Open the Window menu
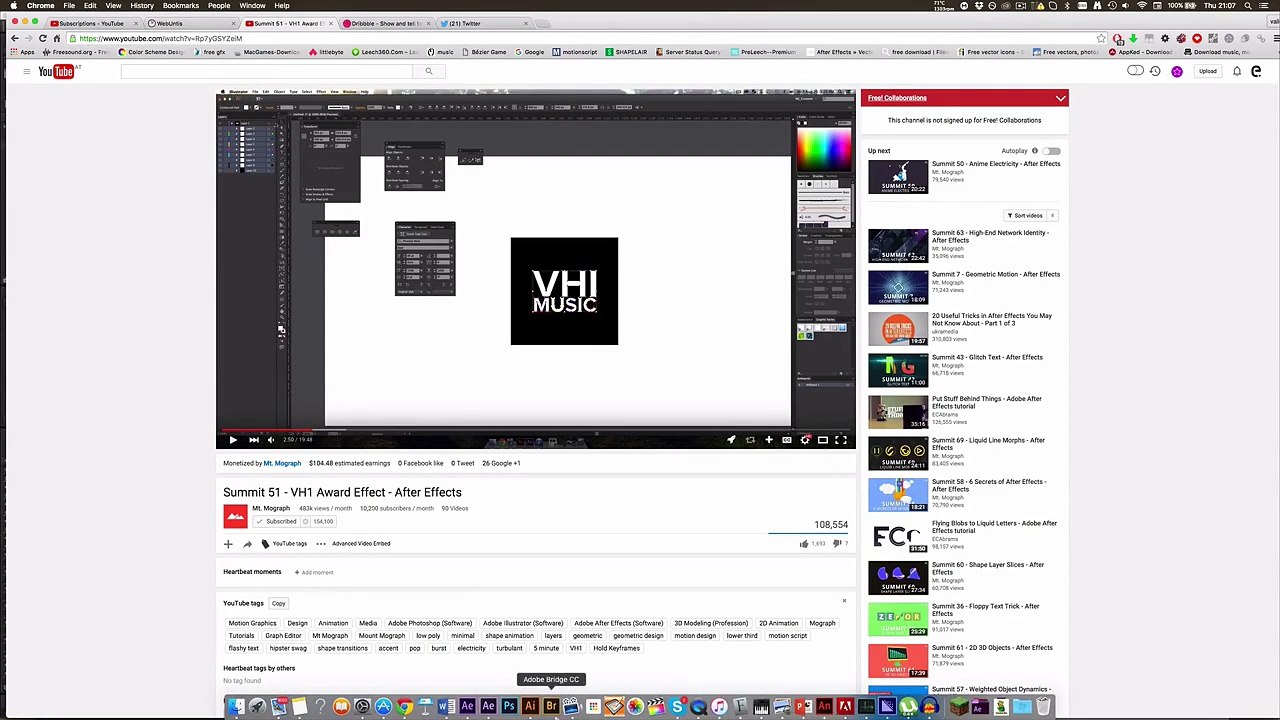 point(252,6)
